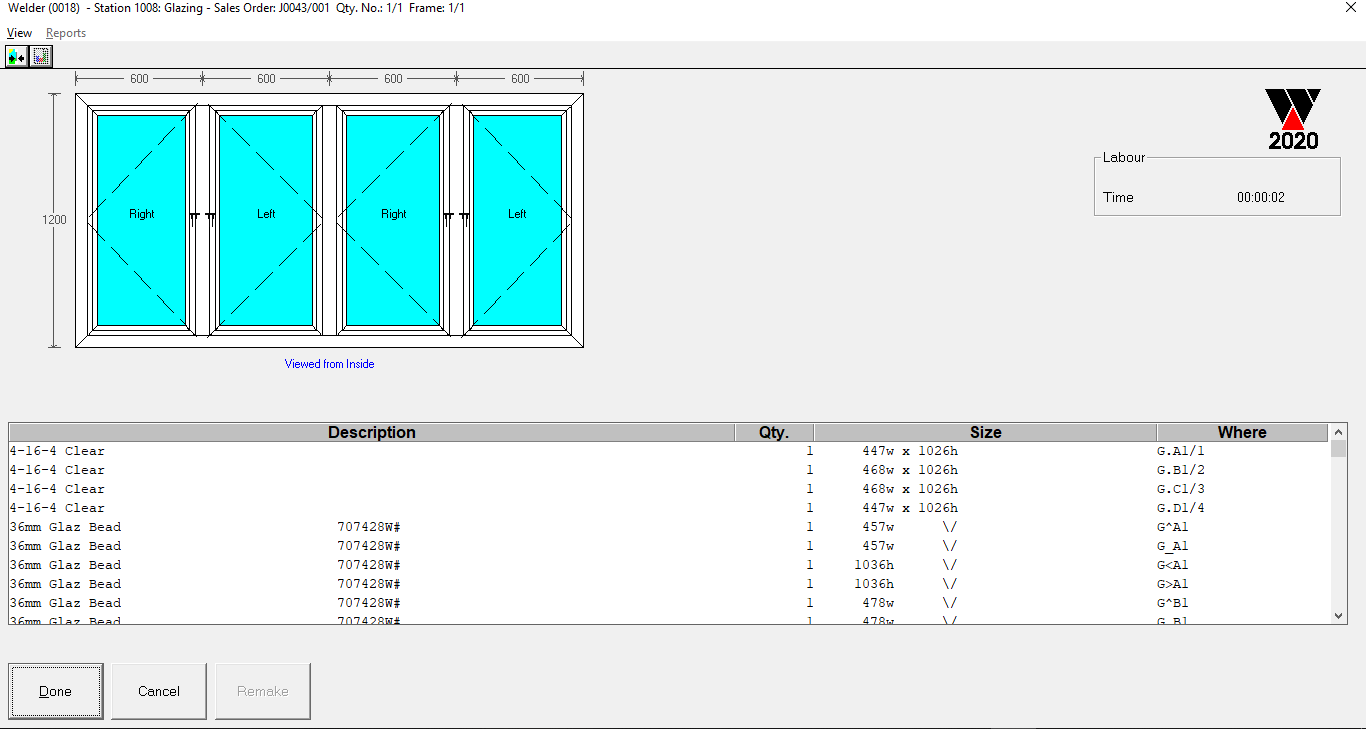Open the Reports menu
1366x729 pixels.
point(66,33)
